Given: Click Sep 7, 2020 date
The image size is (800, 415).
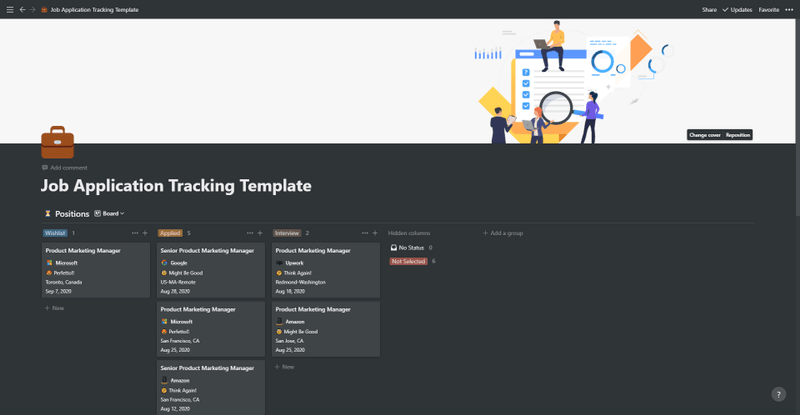Looking at the screenshot, I should pos(58,291).
